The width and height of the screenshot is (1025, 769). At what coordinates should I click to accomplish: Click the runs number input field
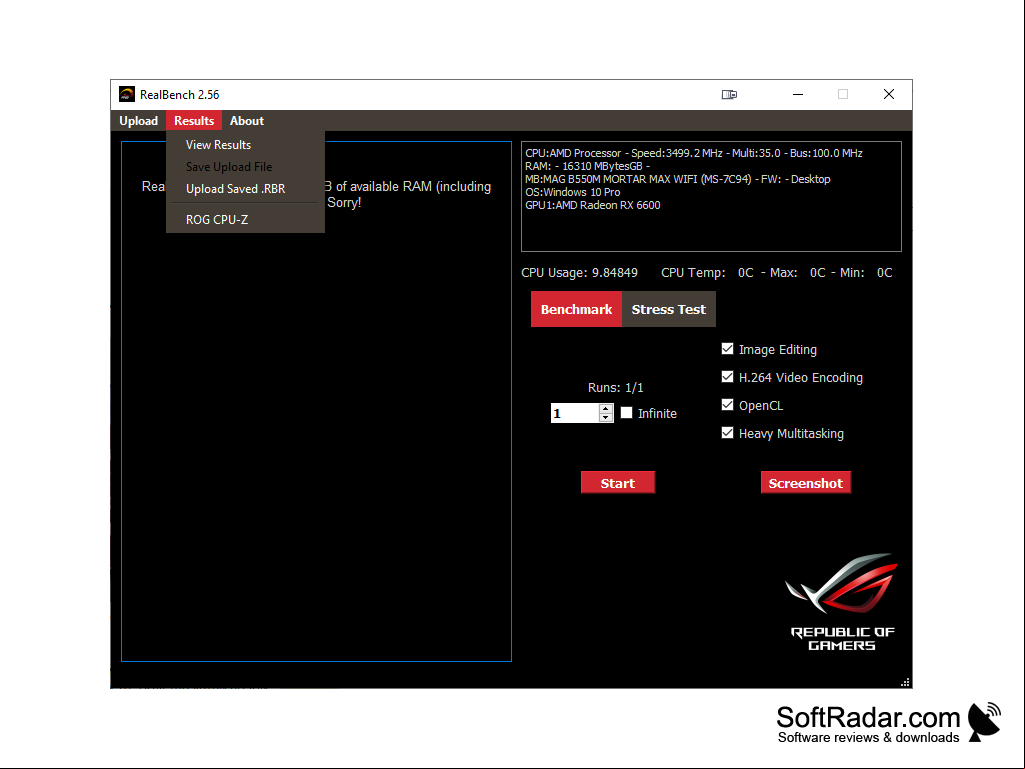pos(575,413)
